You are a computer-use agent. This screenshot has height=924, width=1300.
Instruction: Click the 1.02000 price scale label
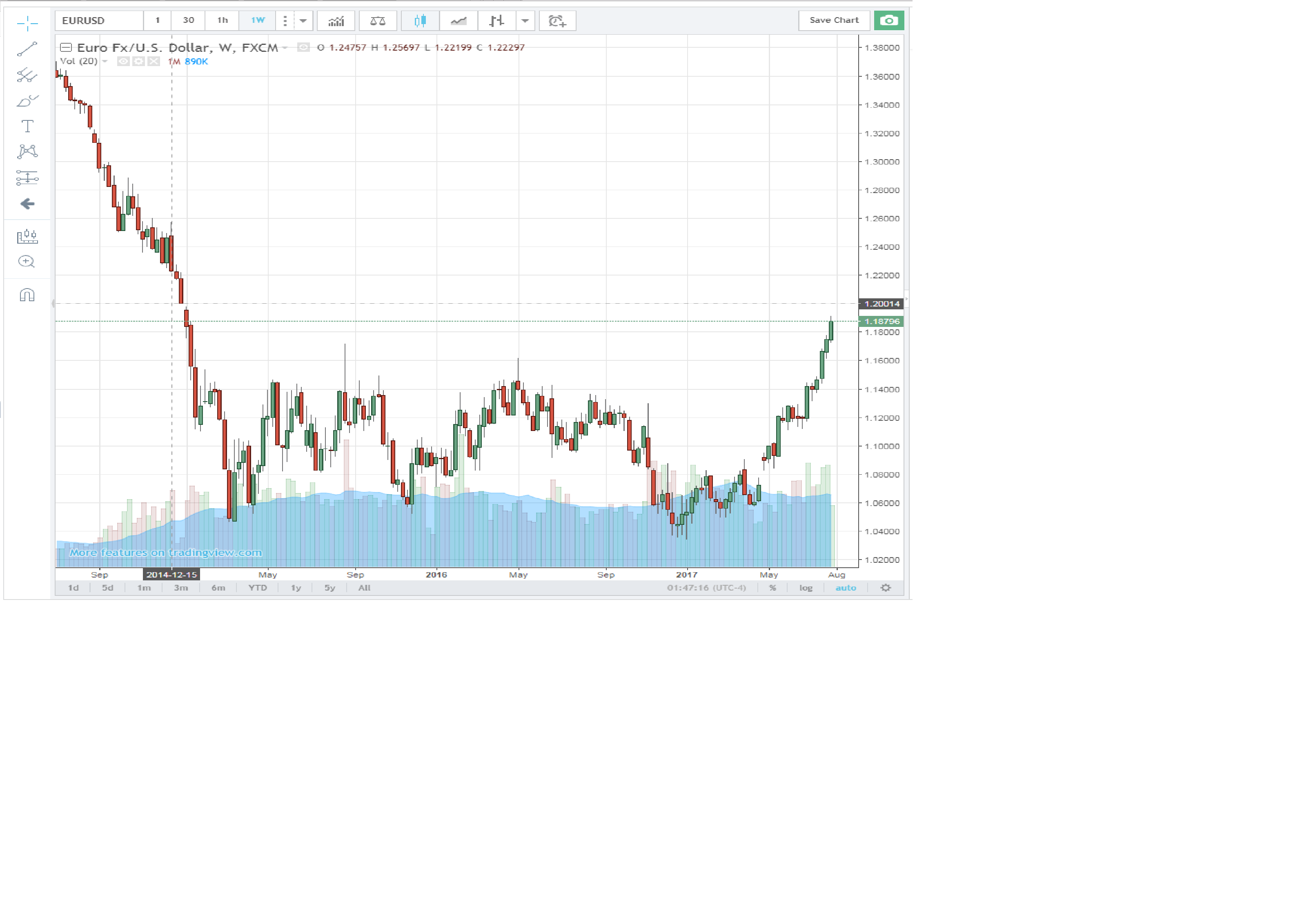882,560
